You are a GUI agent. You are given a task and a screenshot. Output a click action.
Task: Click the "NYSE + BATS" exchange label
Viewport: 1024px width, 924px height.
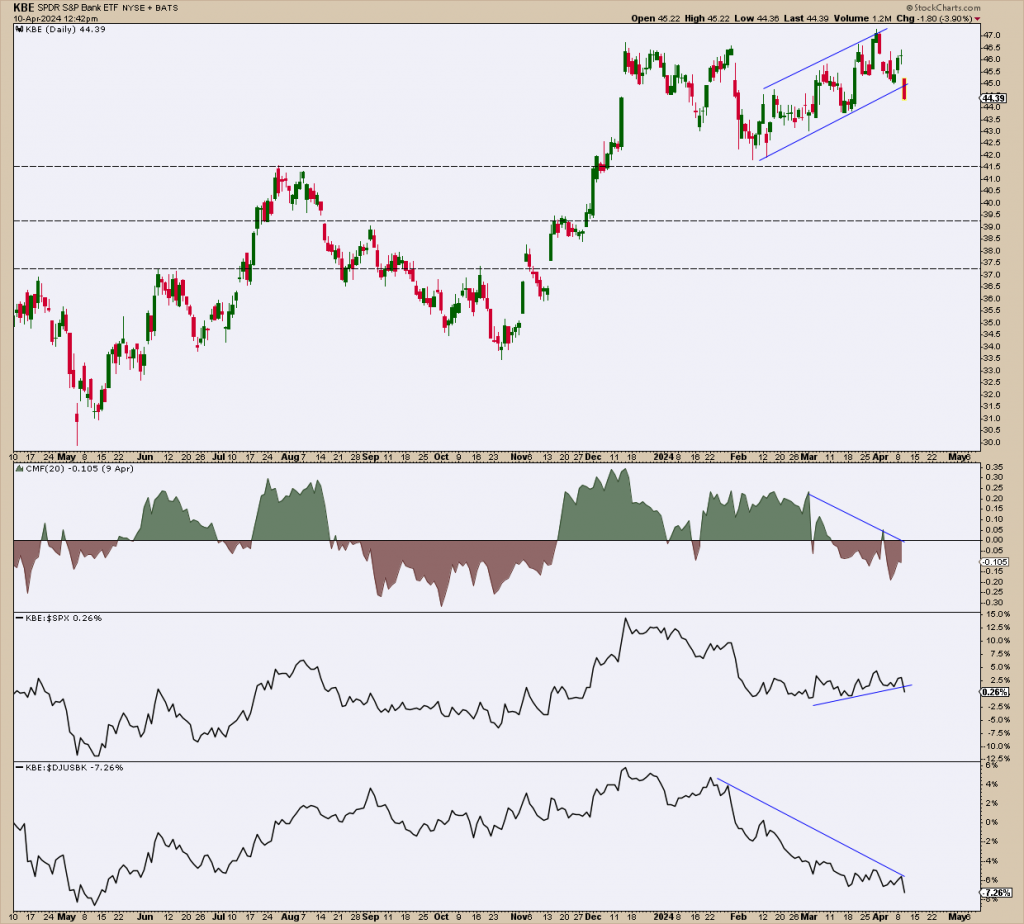[150, 8]
